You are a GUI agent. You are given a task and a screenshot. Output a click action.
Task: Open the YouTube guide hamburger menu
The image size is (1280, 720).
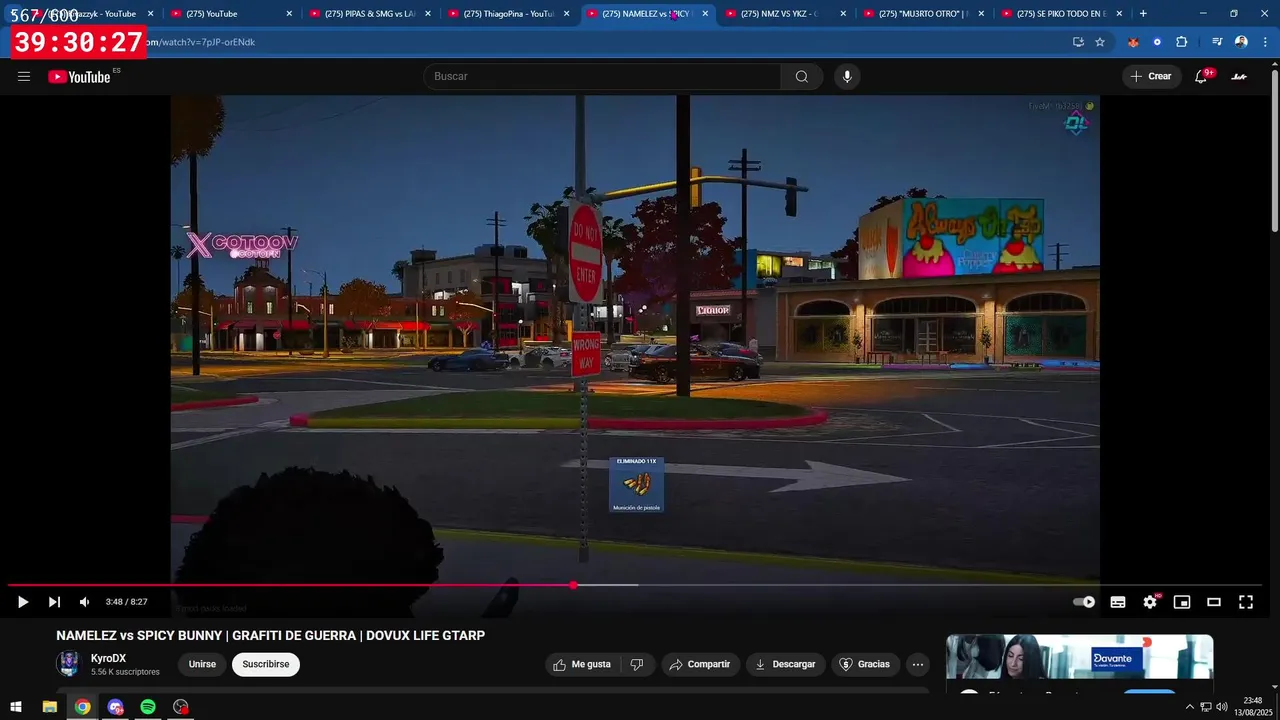click(24, 76)
